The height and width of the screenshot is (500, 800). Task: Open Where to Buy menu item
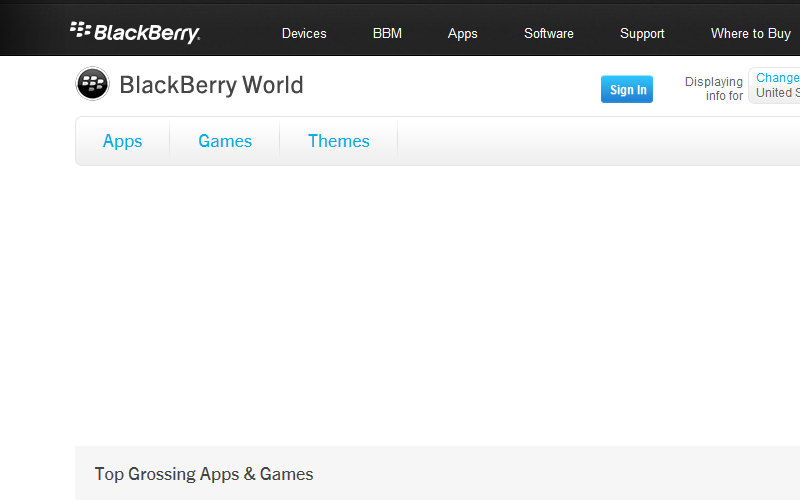coord(751,34)
